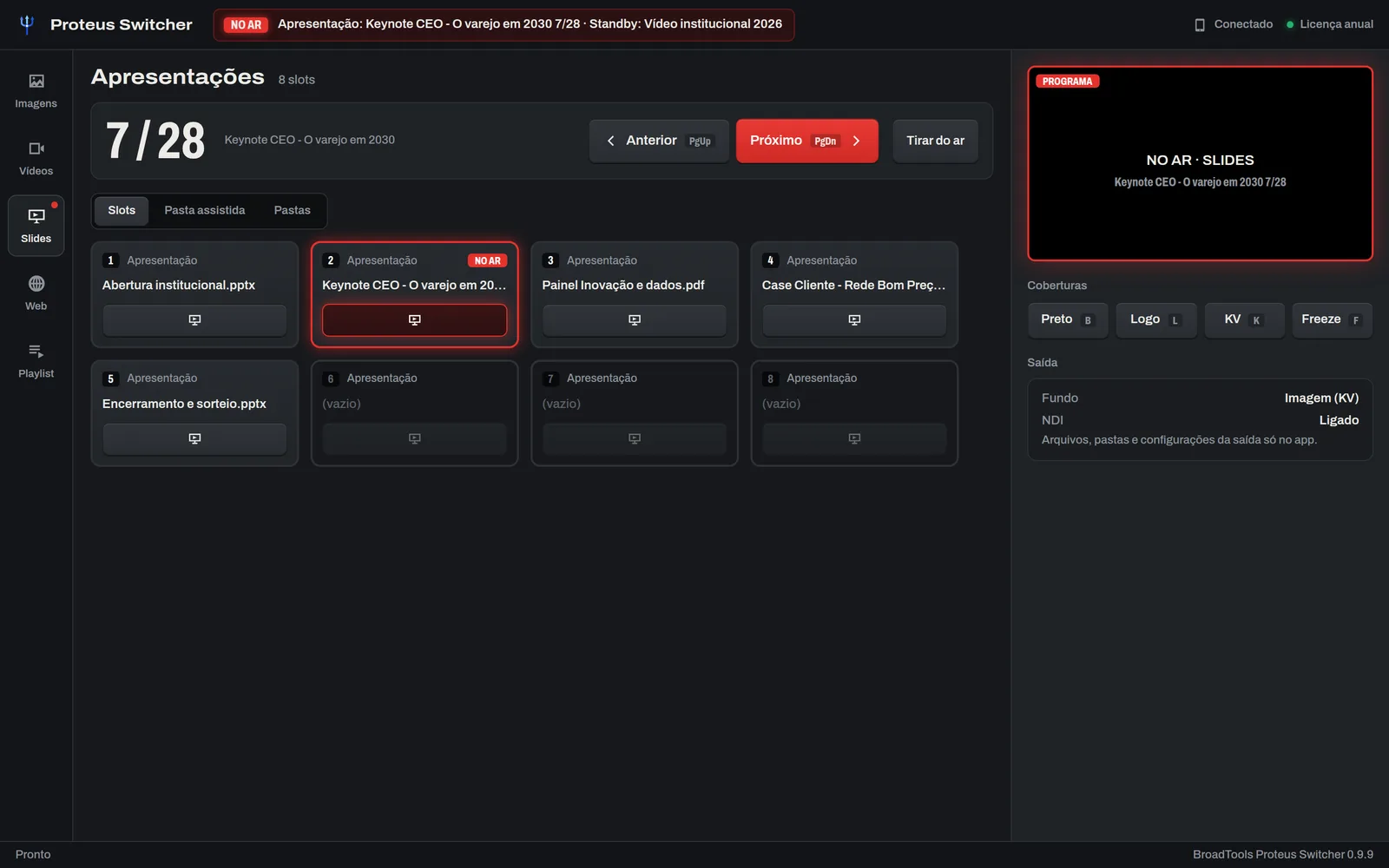Toggle the KV coverage
The width and height of the screenshot is (1389, 868).
tap(1244, 319)
